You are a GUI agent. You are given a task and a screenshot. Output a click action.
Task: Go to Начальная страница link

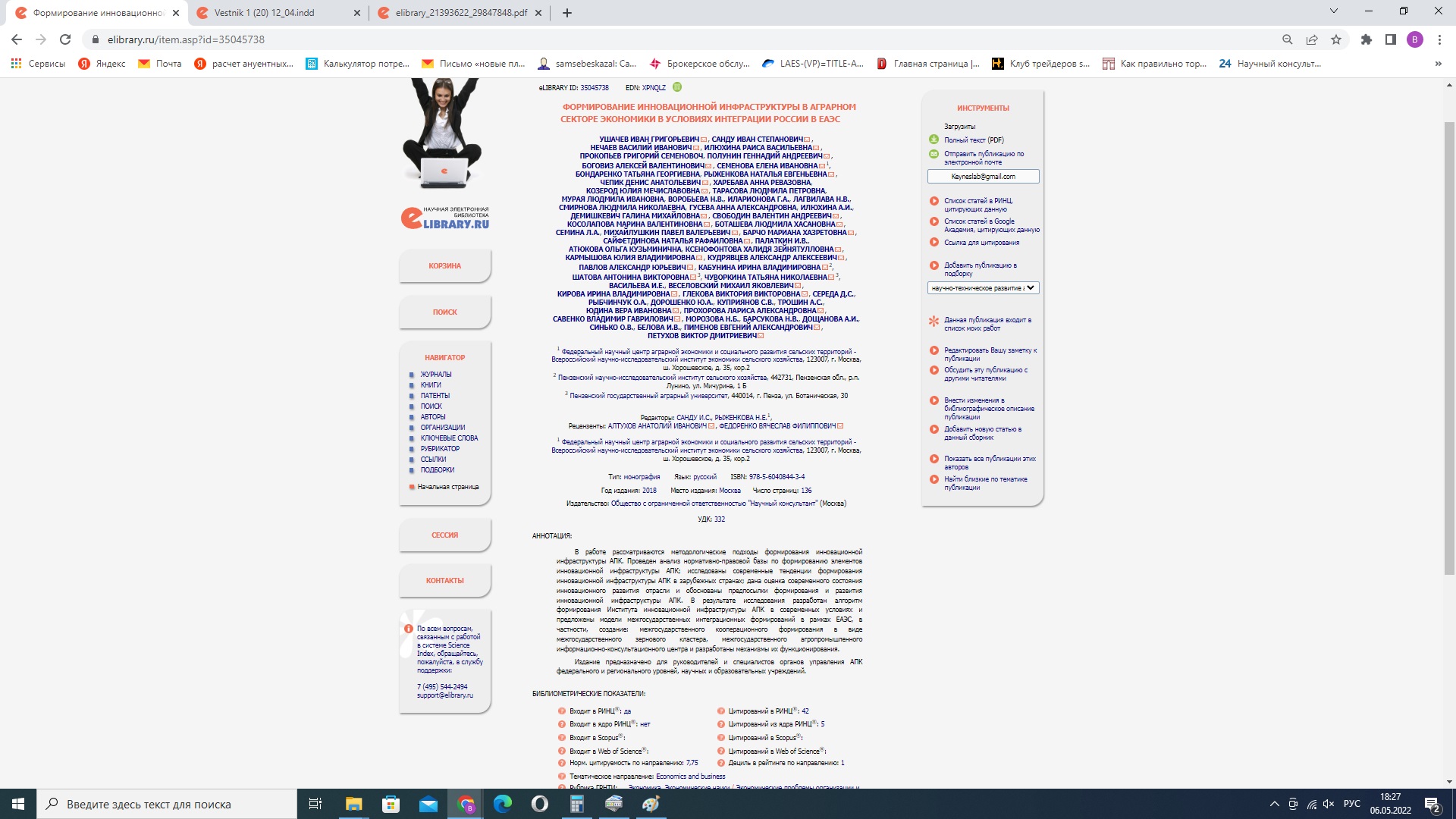point(448,487)
